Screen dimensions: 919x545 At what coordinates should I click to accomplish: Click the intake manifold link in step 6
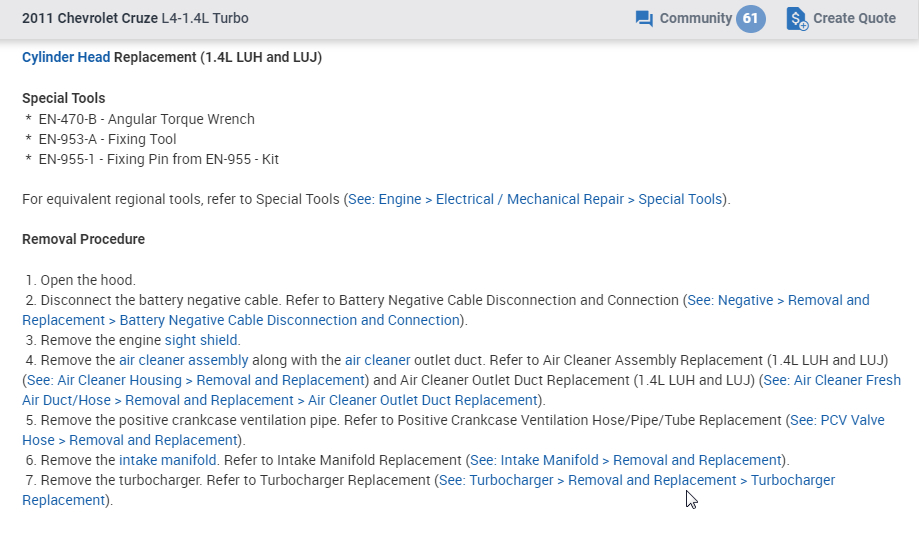coord(167,460)
